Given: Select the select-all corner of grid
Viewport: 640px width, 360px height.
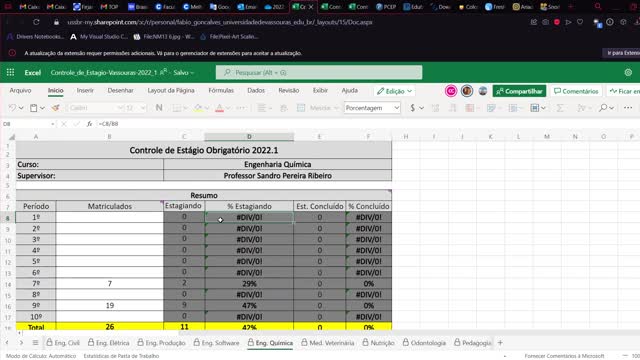Looking at the screenshot, I should [11, 137].
